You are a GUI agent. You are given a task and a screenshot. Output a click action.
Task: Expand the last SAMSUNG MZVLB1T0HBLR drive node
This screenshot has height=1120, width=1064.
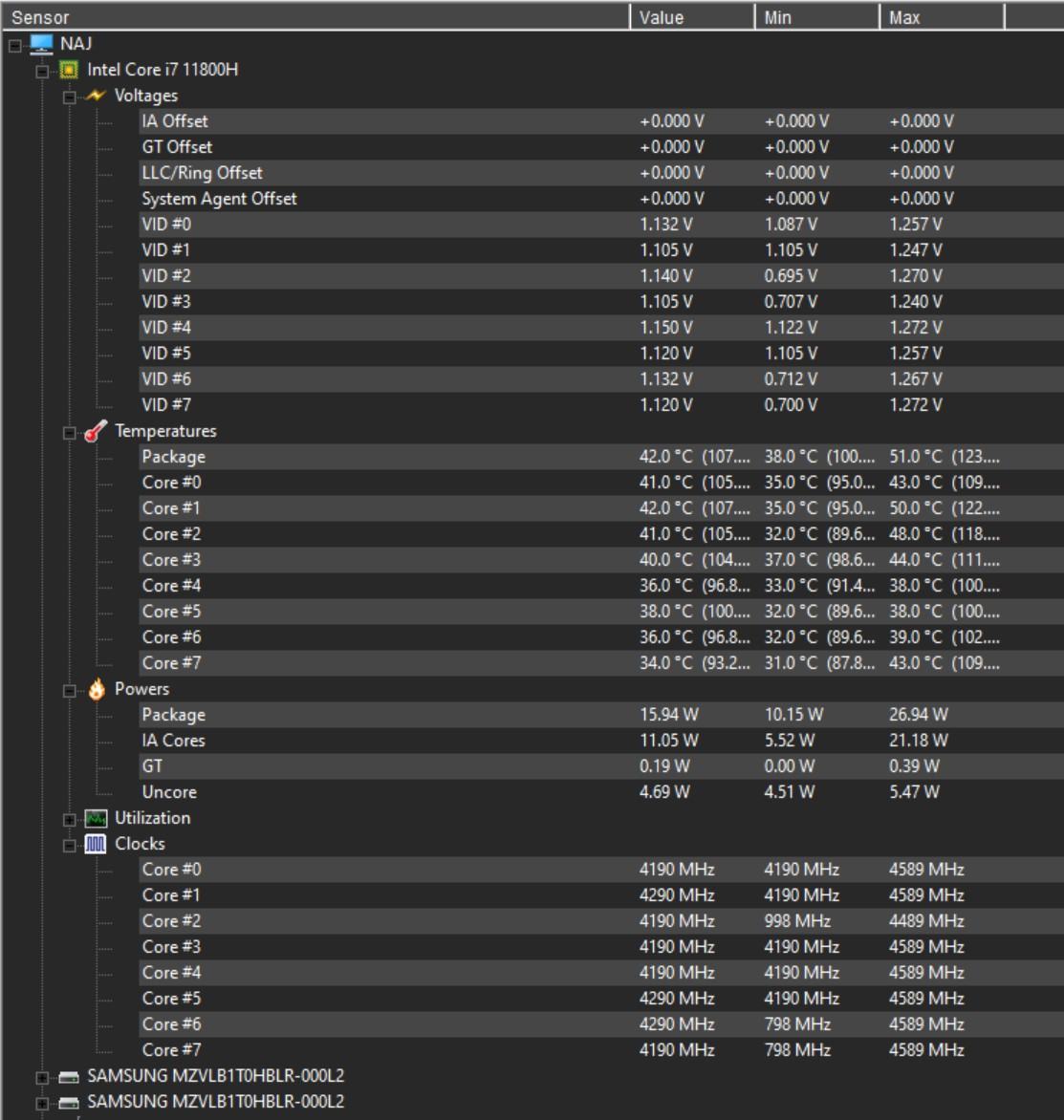coord(42,1105)
